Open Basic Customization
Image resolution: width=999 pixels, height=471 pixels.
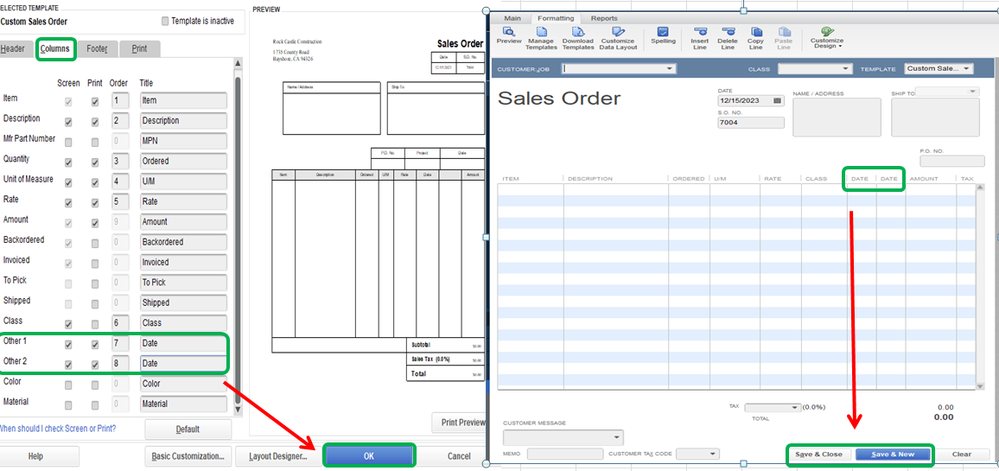pos(188,456)
